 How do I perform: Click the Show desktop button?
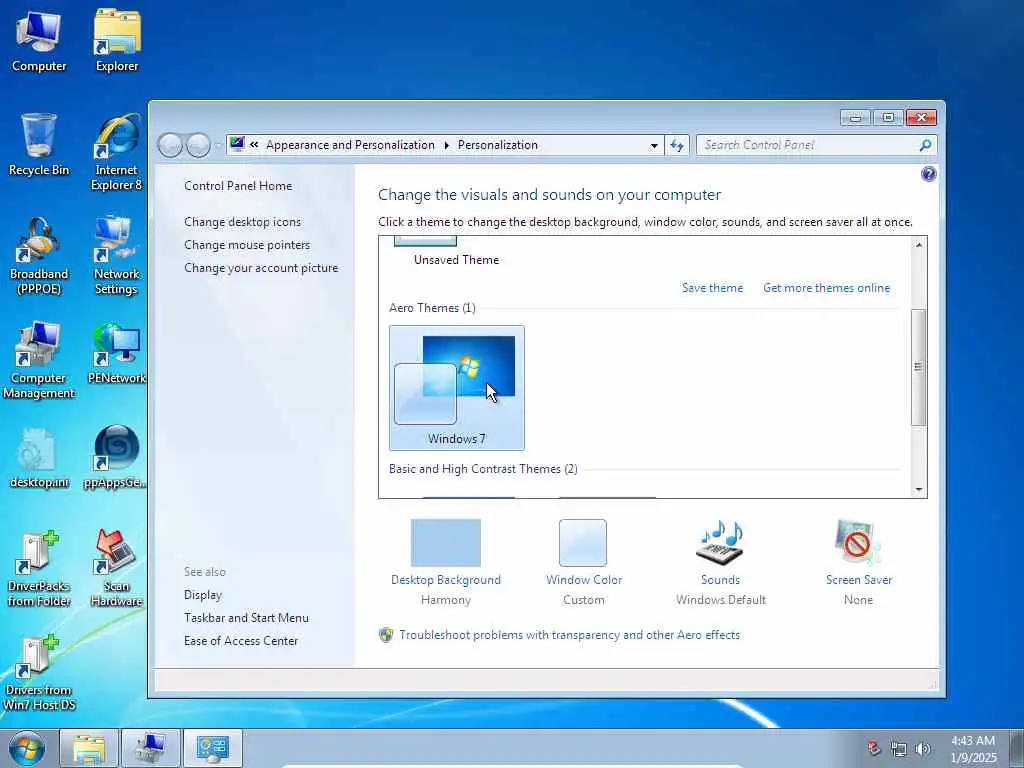pos(1016,748)
